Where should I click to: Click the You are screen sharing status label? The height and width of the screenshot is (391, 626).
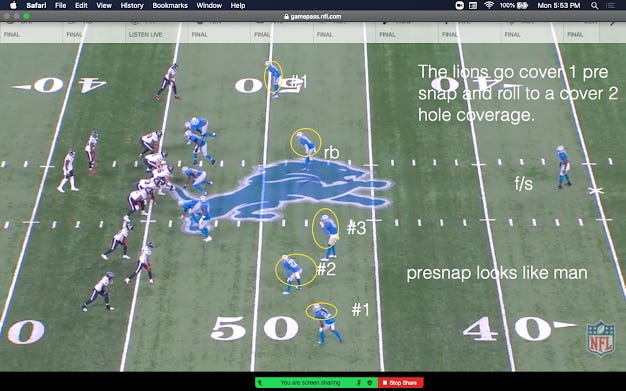tap(310, 383)
